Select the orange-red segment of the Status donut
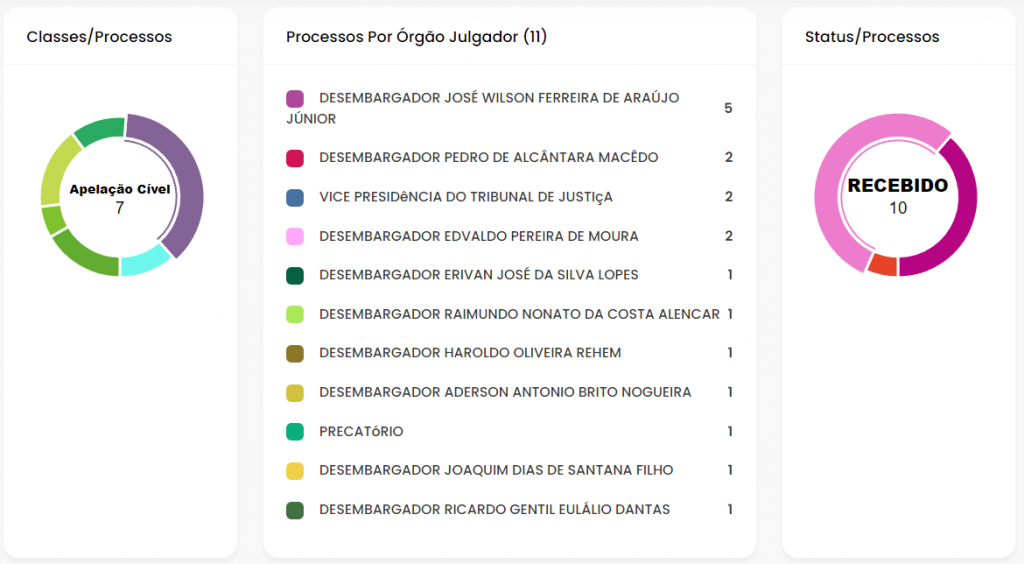Screen dimensions: 1024x564 pos(883,265)
